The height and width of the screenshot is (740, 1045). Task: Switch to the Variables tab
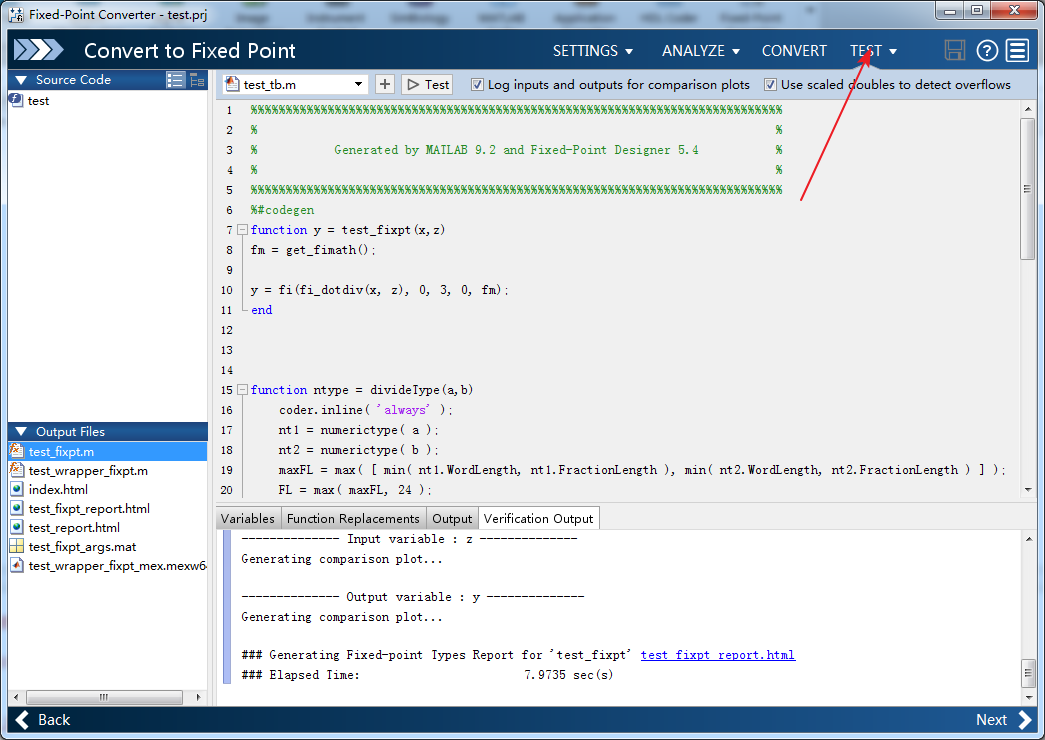248,519
